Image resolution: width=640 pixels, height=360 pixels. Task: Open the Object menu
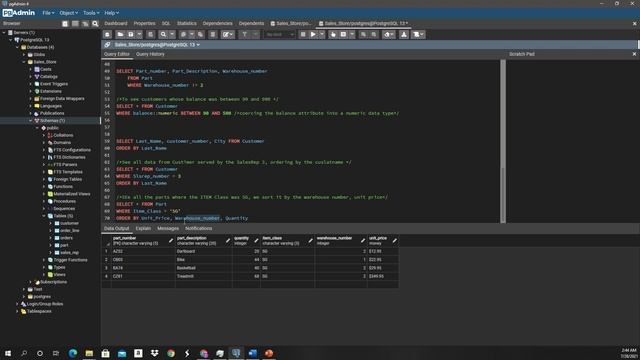68,13
